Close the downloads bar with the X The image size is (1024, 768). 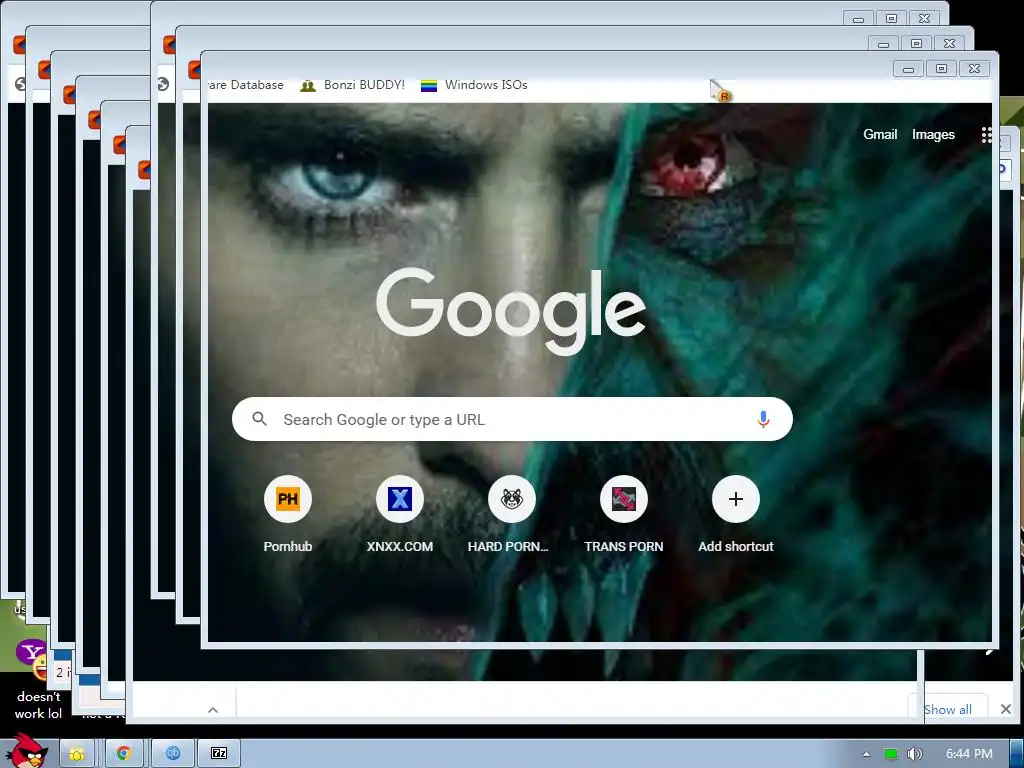pos(1005,709)
